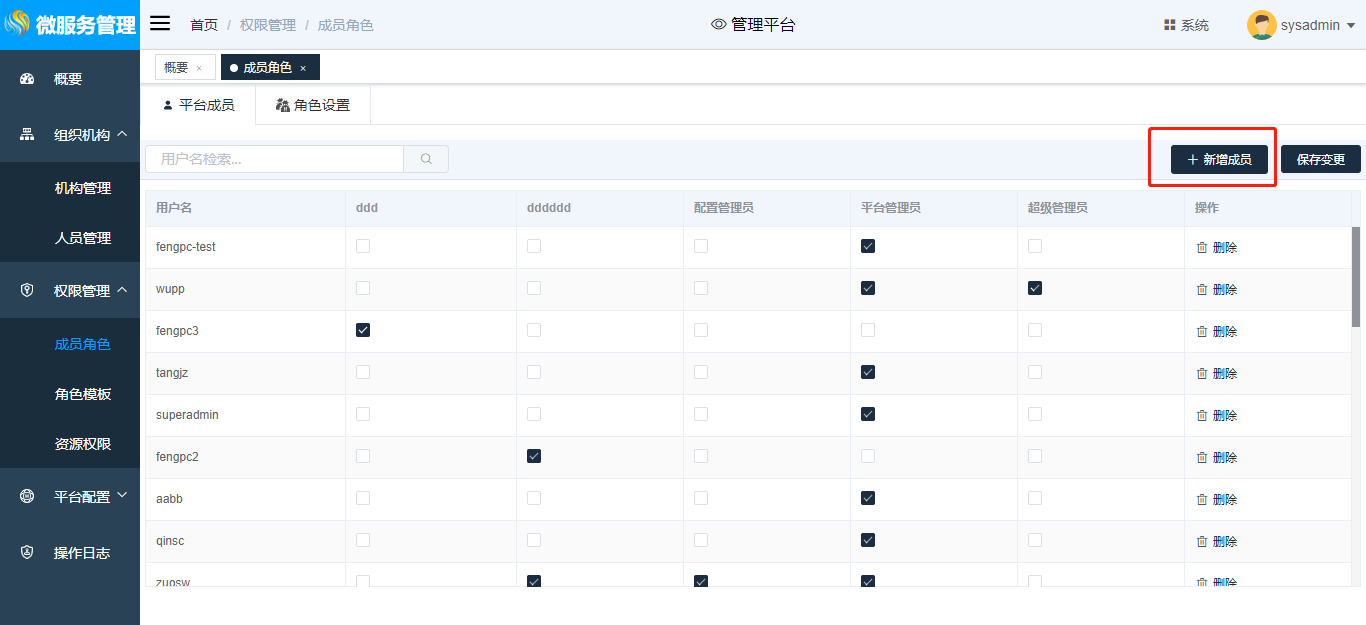The height and width of the screenshot is (625, 1366).
Task: Close the 成员角色 tab with its x
Action: tap(303, 68)
